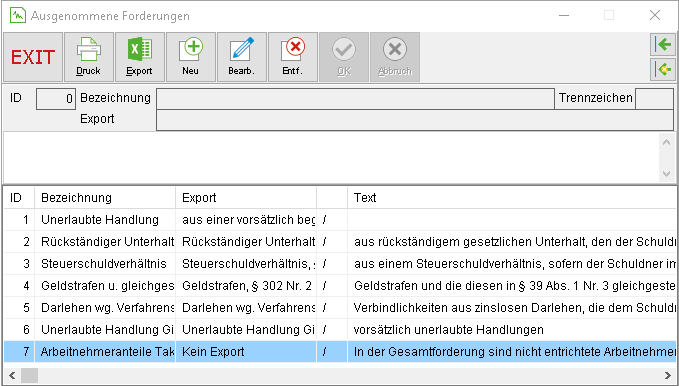
Task: Click the 'Kein Export' cell
Action: click(x=246, y=352)
